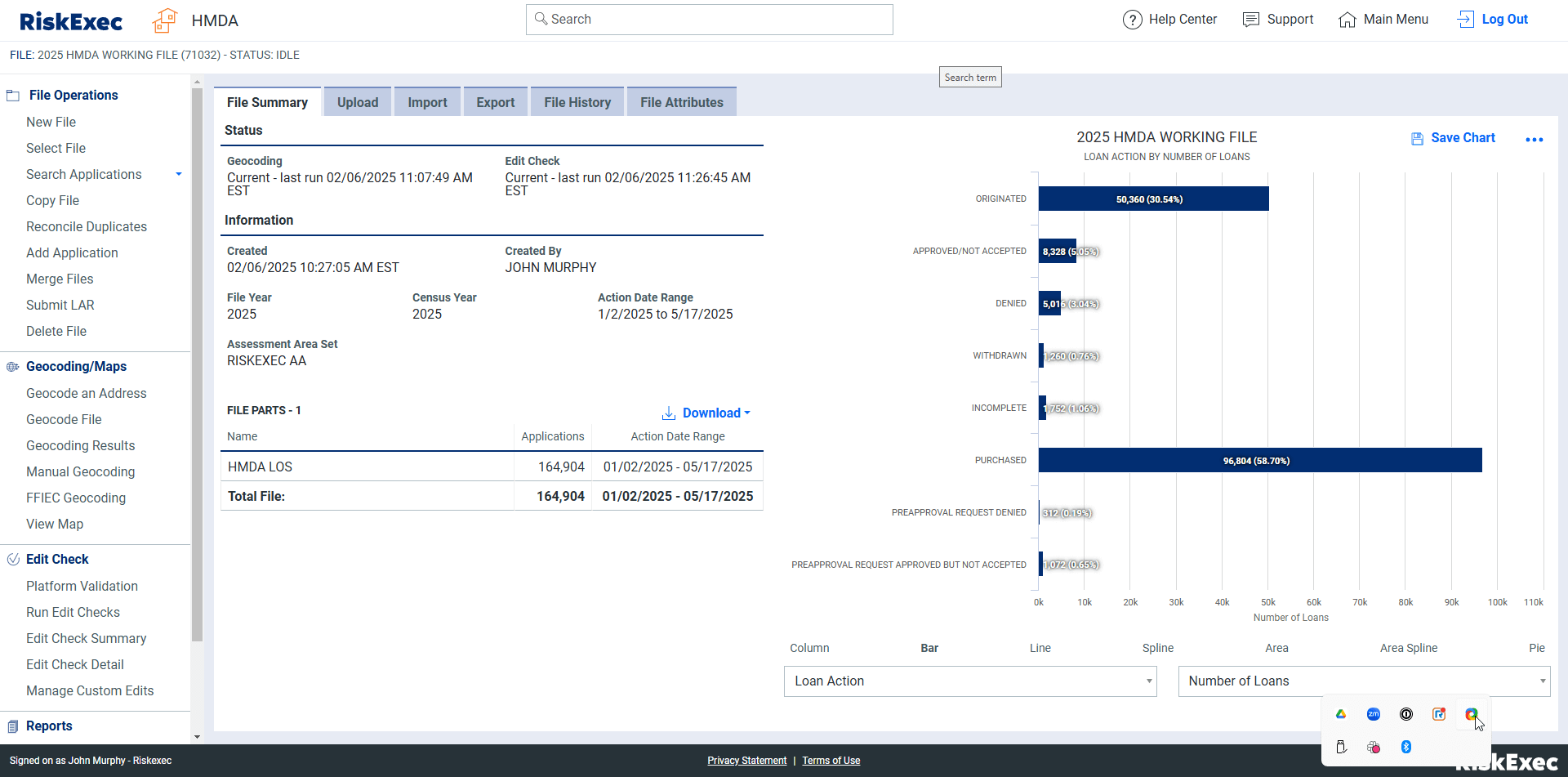Screen dimensions: 1568x777
Task: Click the Bluetooth icon in tray
Action: (1405, 747)
